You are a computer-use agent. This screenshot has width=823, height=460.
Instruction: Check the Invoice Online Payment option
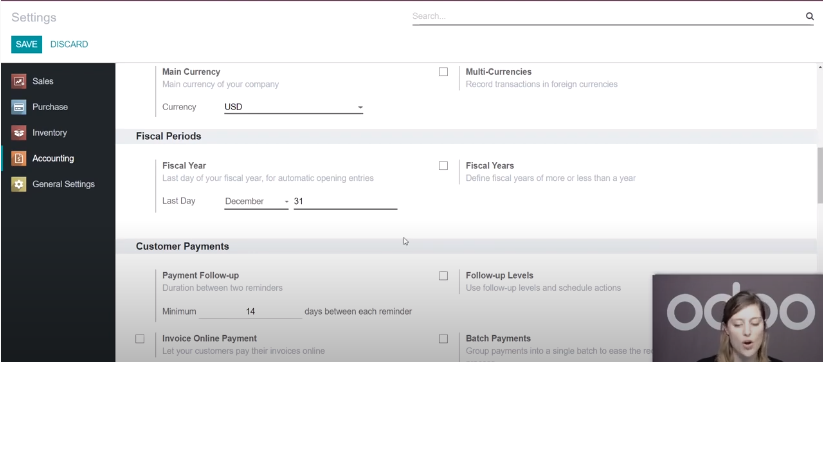pos(140,339)
